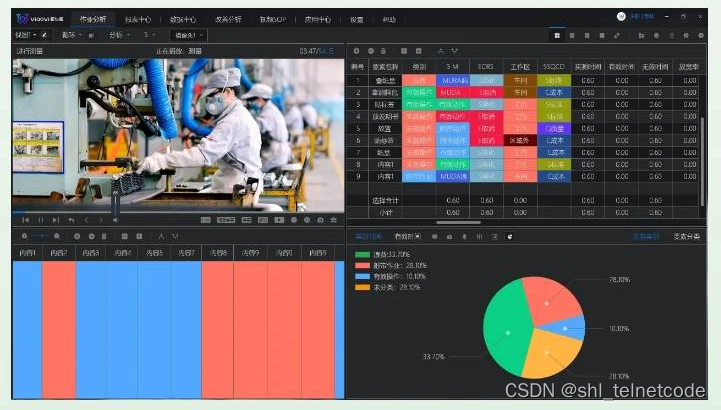Click the red MUDA cell in row 2
Image resolution: width=721 pixels, height=410 pixels.
[x=452, y=92]
